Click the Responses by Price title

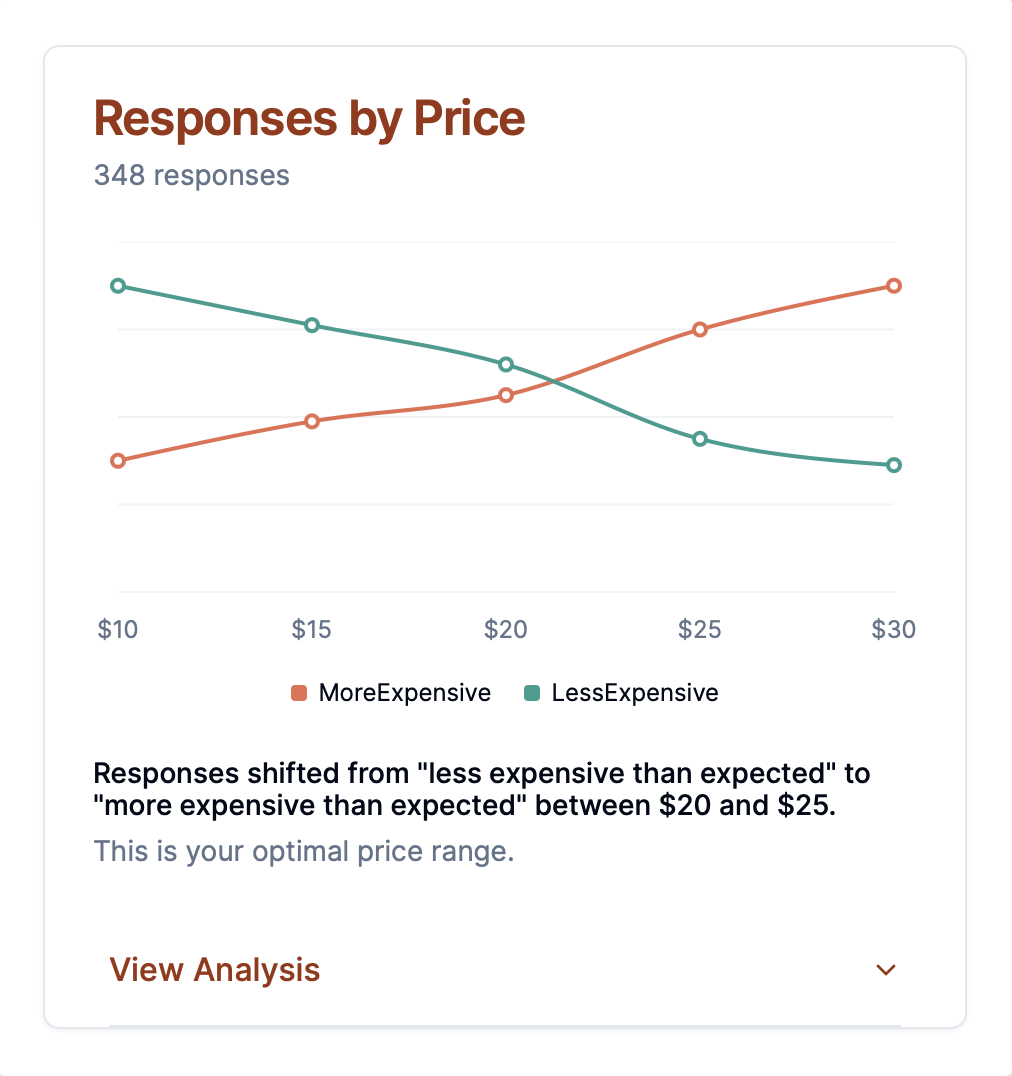pos(309,119)
